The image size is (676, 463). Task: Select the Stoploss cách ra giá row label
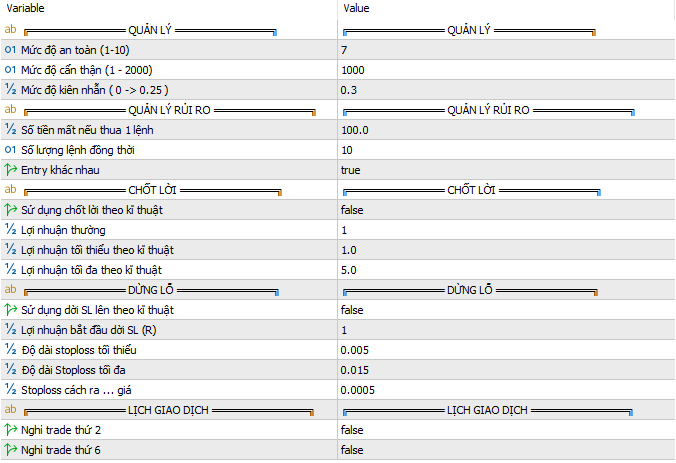76,390
